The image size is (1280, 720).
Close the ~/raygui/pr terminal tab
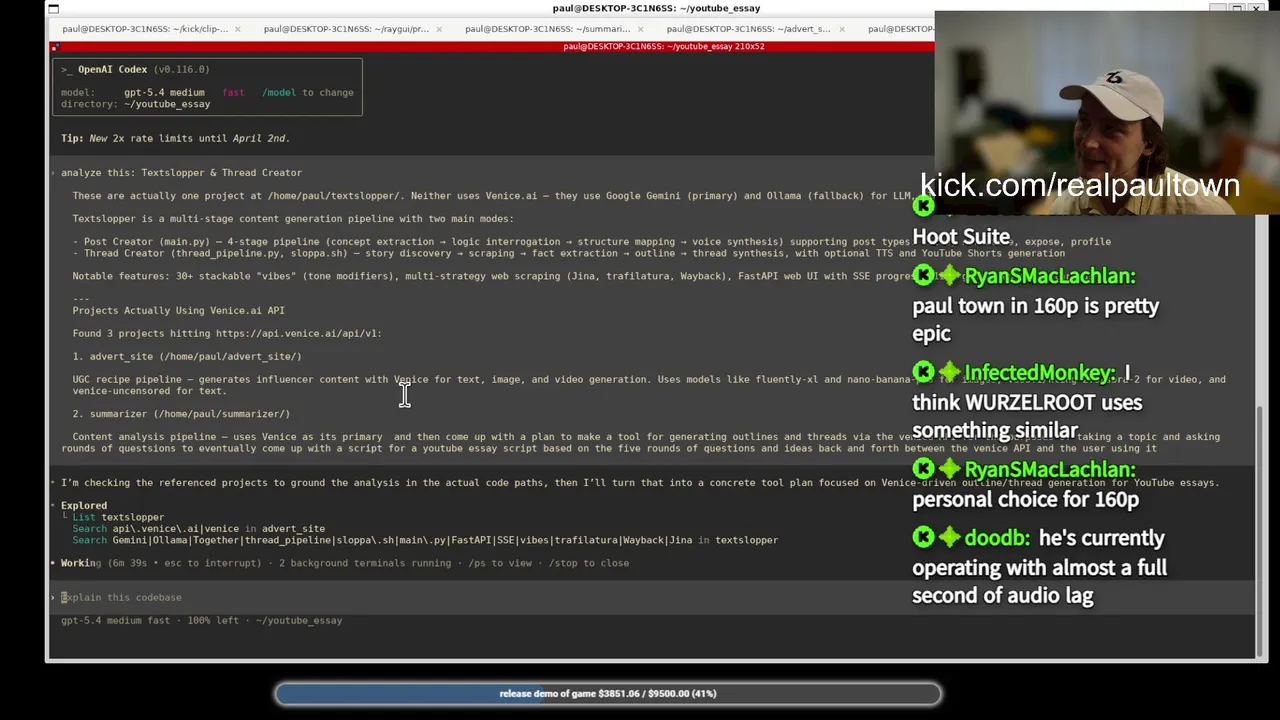point(439,29)
